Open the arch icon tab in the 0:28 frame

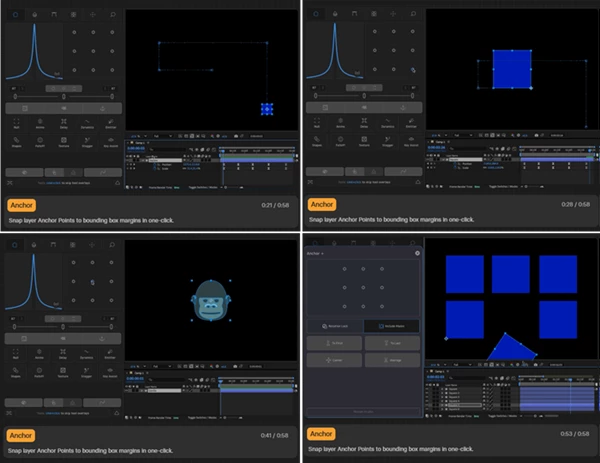(x=354, y=14)
